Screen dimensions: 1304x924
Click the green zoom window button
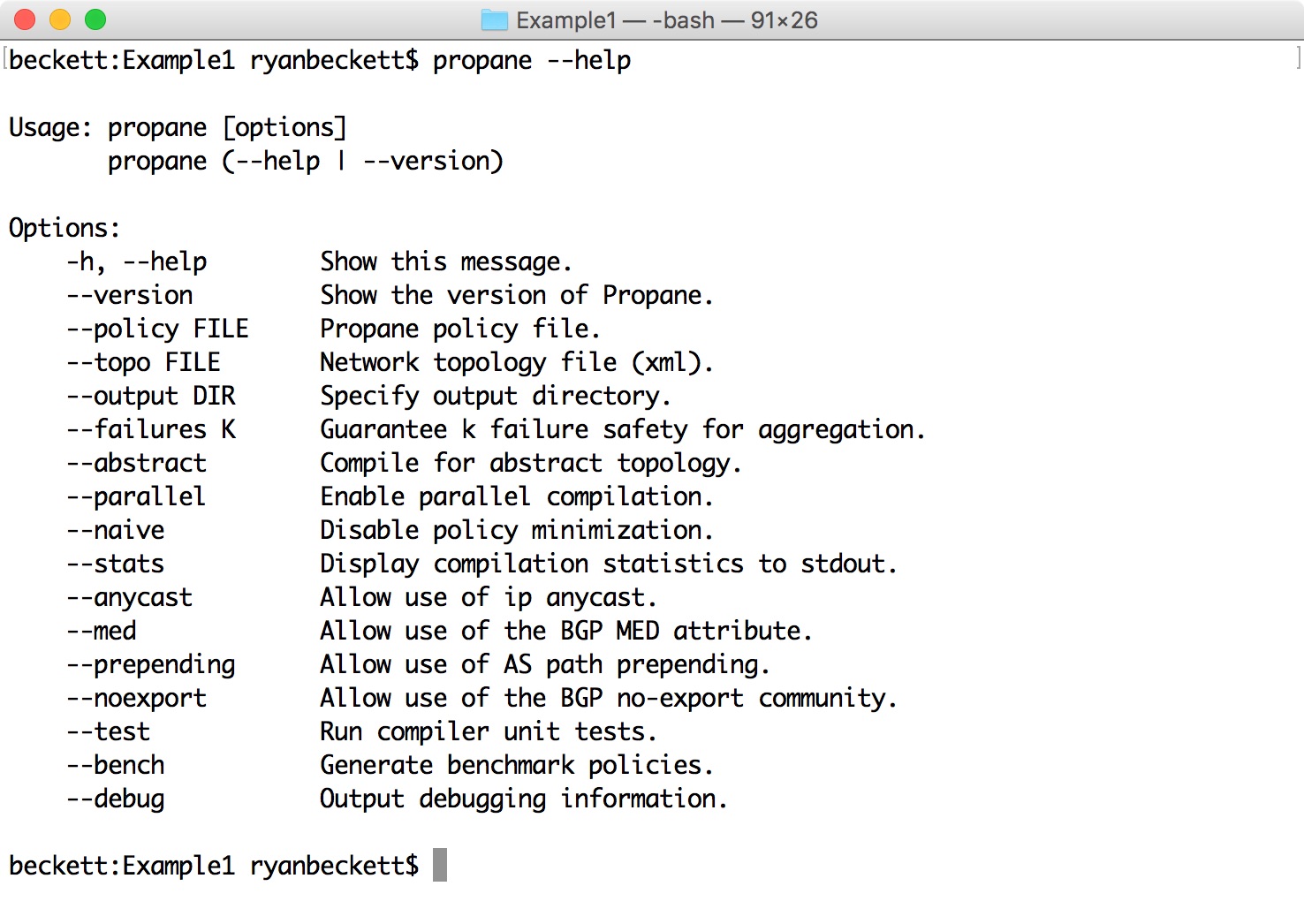(x=95, y=19)
